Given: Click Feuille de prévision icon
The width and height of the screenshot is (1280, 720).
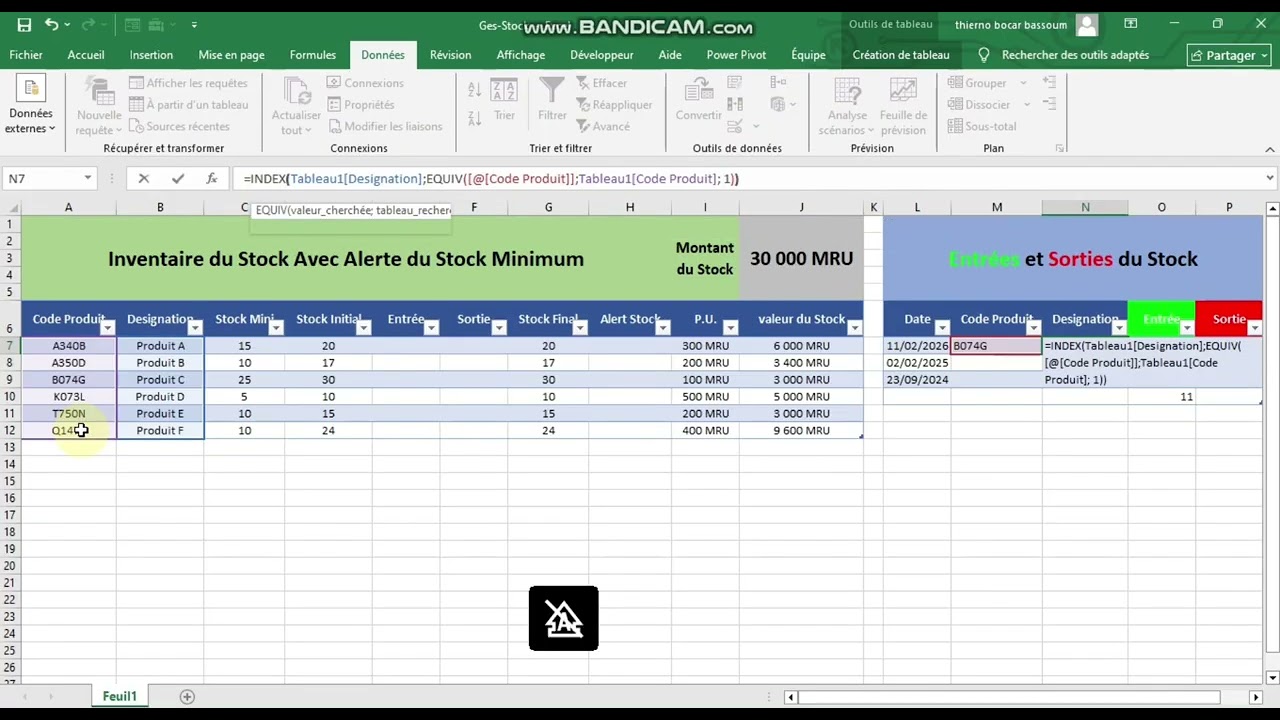Looking at the screenshot, I should click(903, 106).
